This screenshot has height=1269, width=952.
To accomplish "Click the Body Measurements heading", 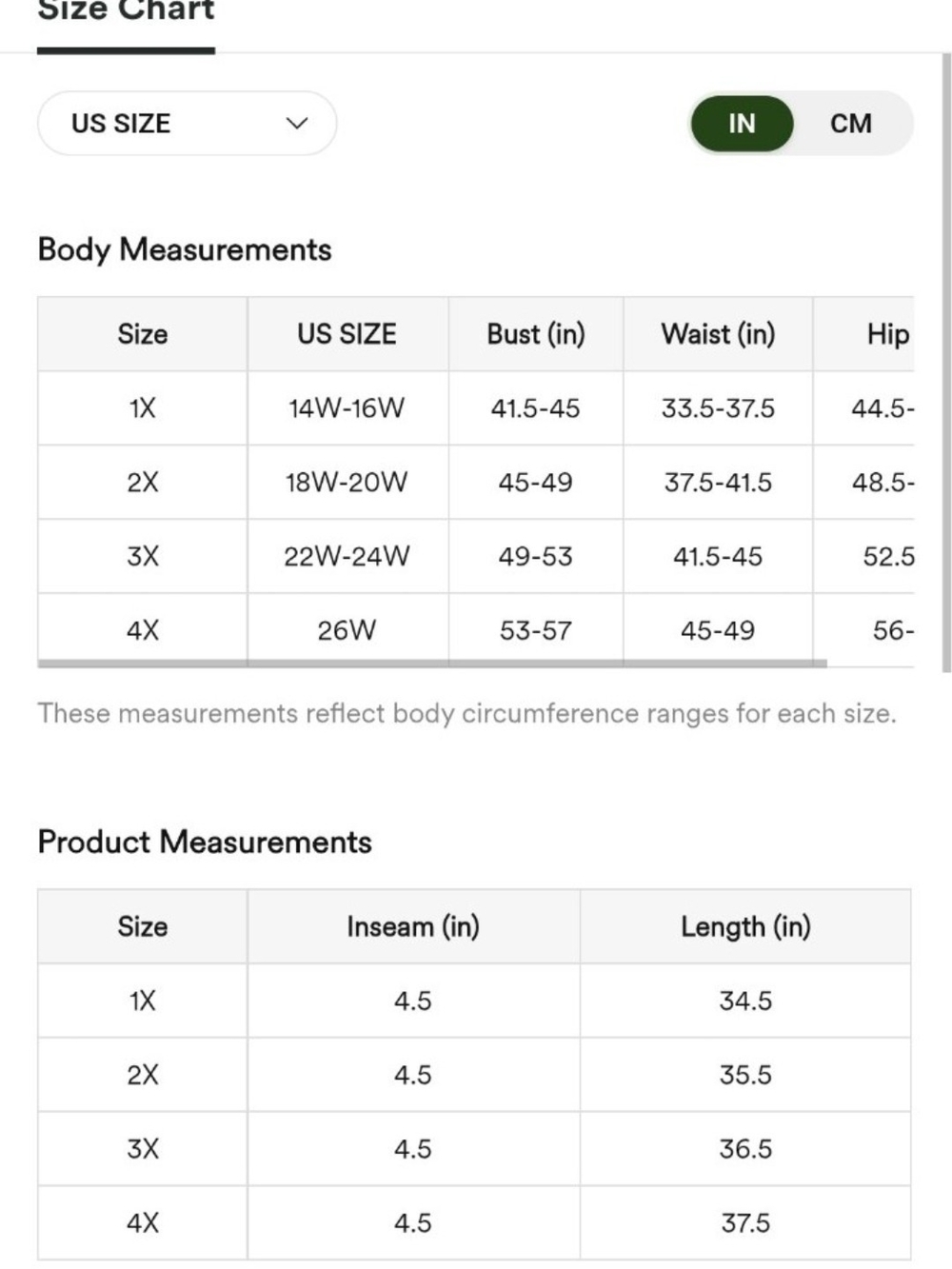I will coord(185,249).
